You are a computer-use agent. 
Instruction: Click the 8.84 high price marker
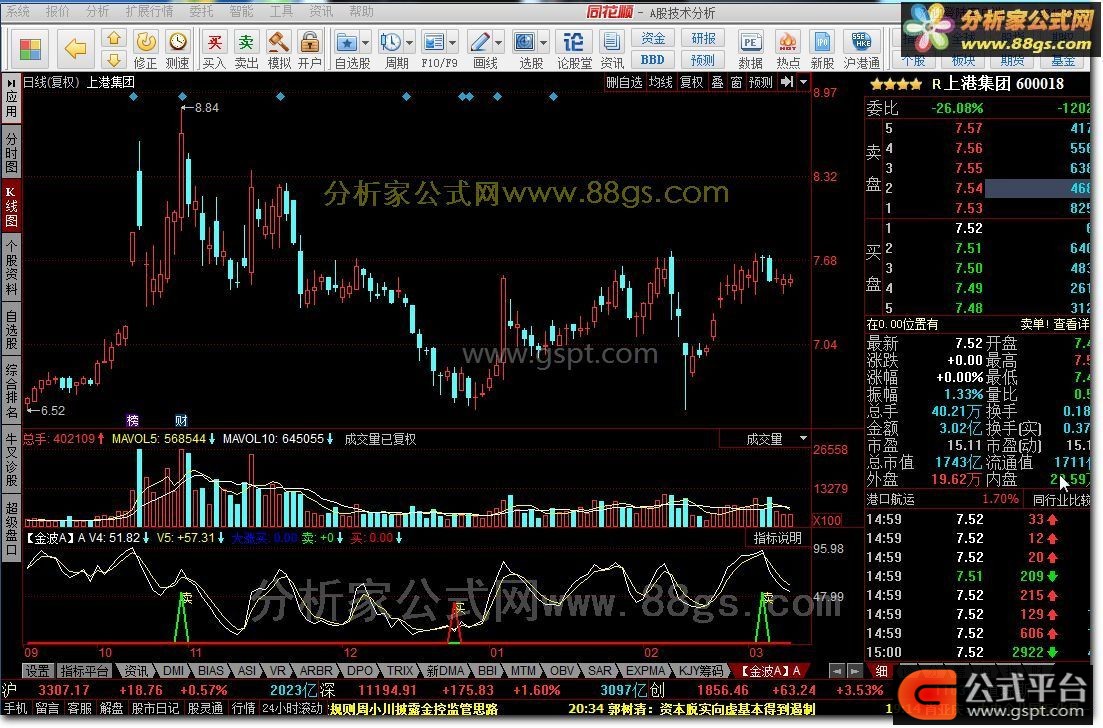(x=200, y=108)
